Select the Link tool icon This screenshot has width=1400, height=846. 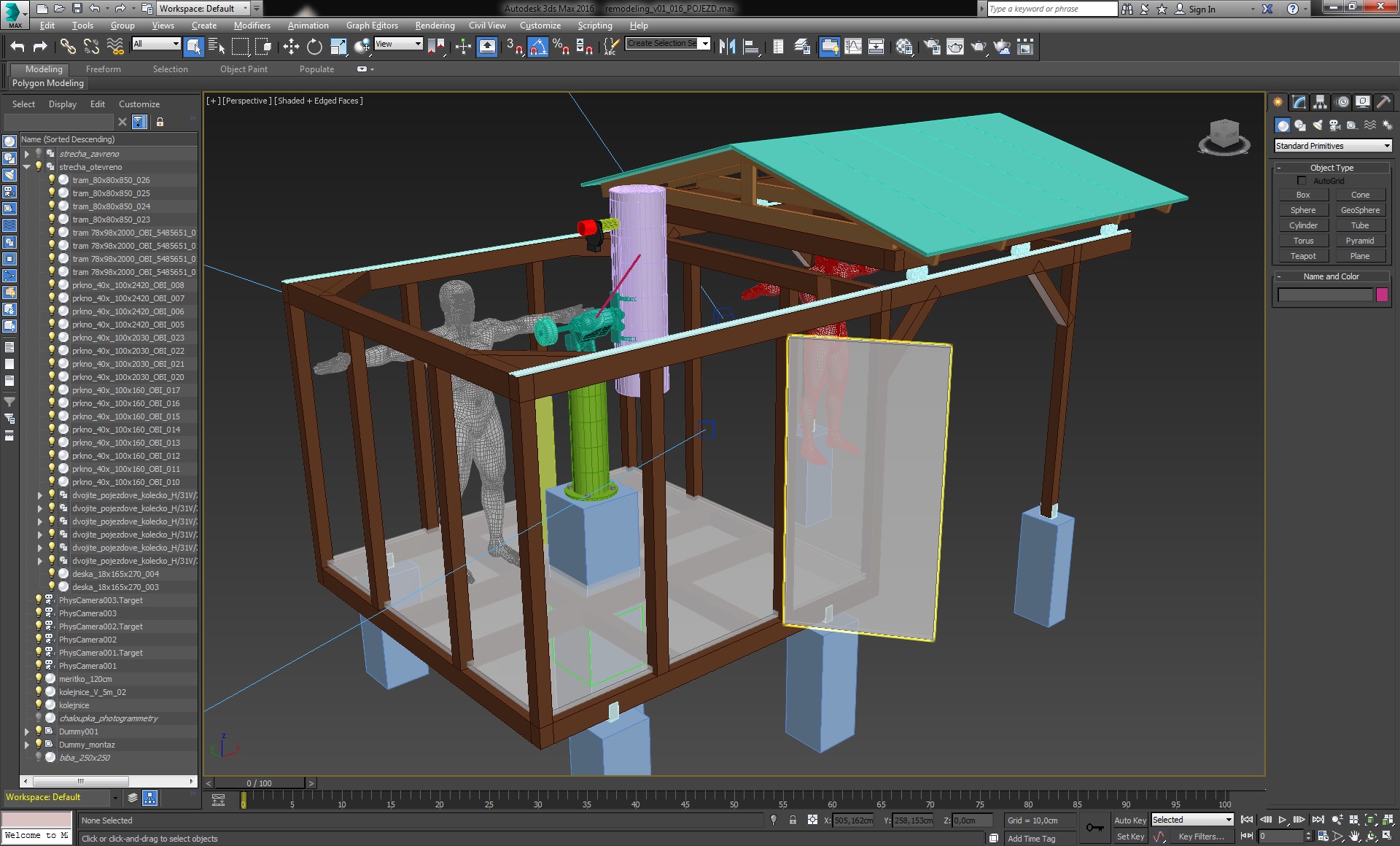click(68, 47)
